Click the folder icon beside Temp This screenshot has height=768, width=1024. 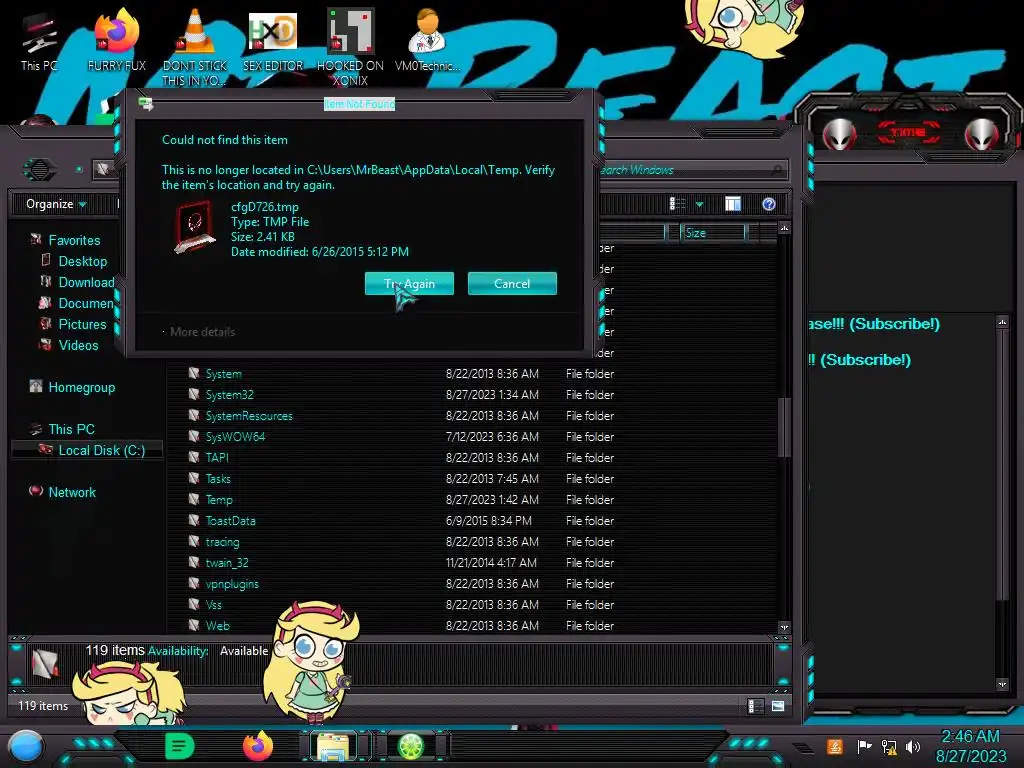(x=194, y=499)
